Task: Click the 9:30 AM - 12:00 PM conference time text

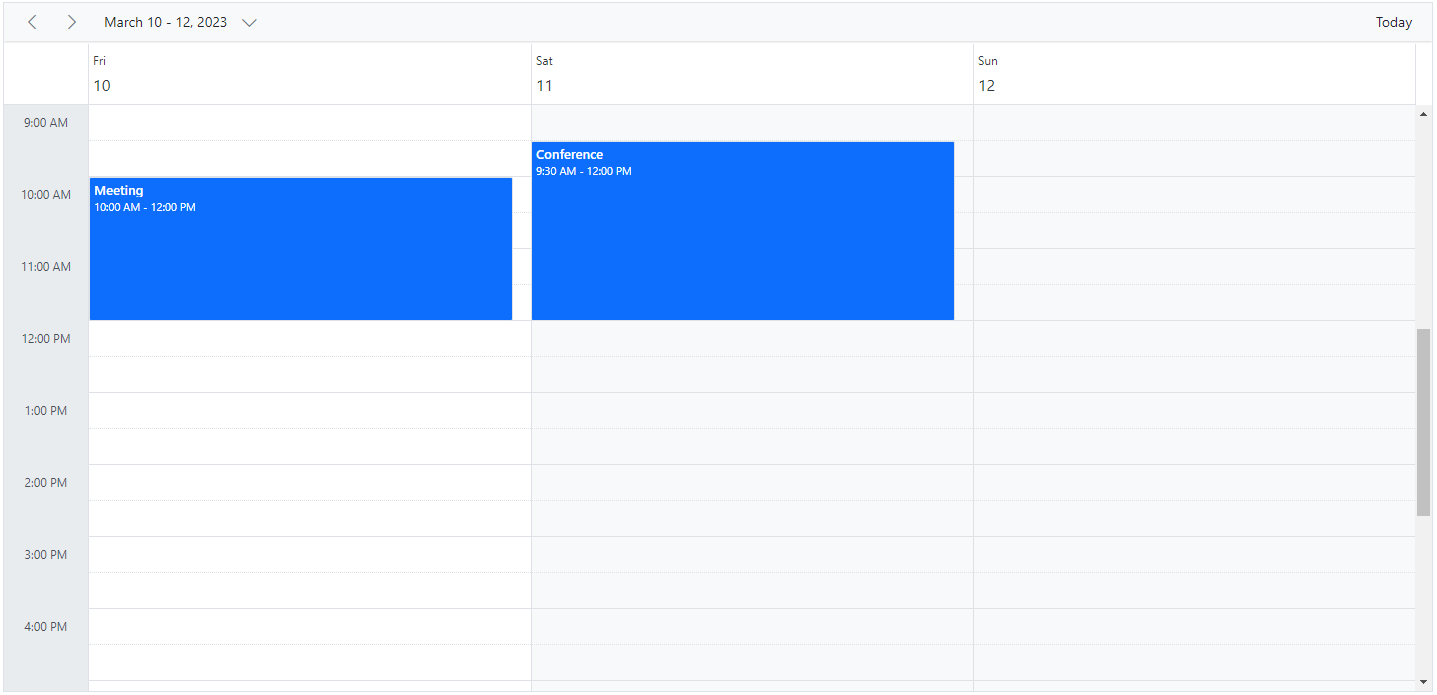Action: pyautogui.click(x=584, y=171)
